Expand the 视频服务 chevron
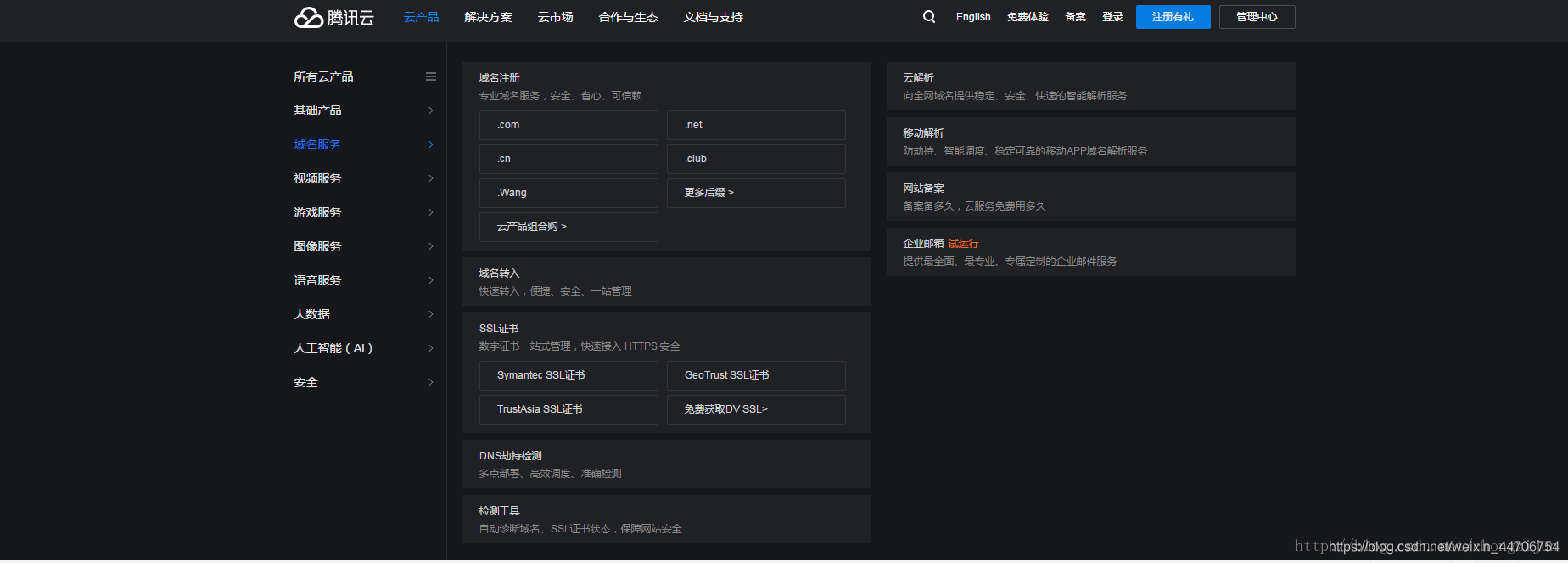The height and width of the screenshot is (563, 1568). [431, 178]
